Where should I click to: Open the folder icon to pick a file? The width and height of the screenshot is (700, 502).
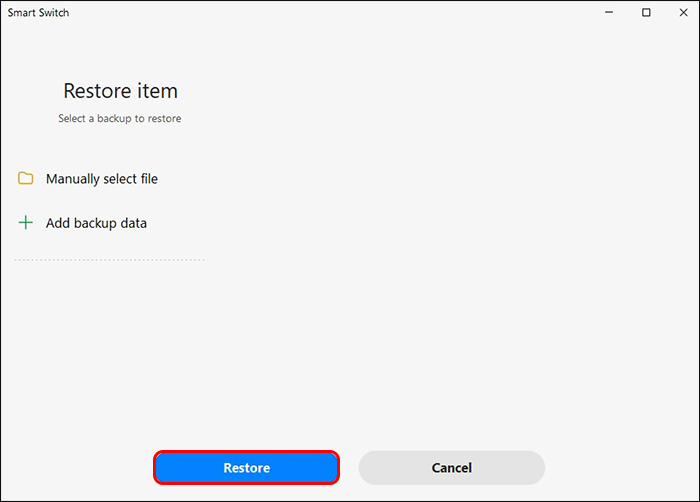point(26,179)
